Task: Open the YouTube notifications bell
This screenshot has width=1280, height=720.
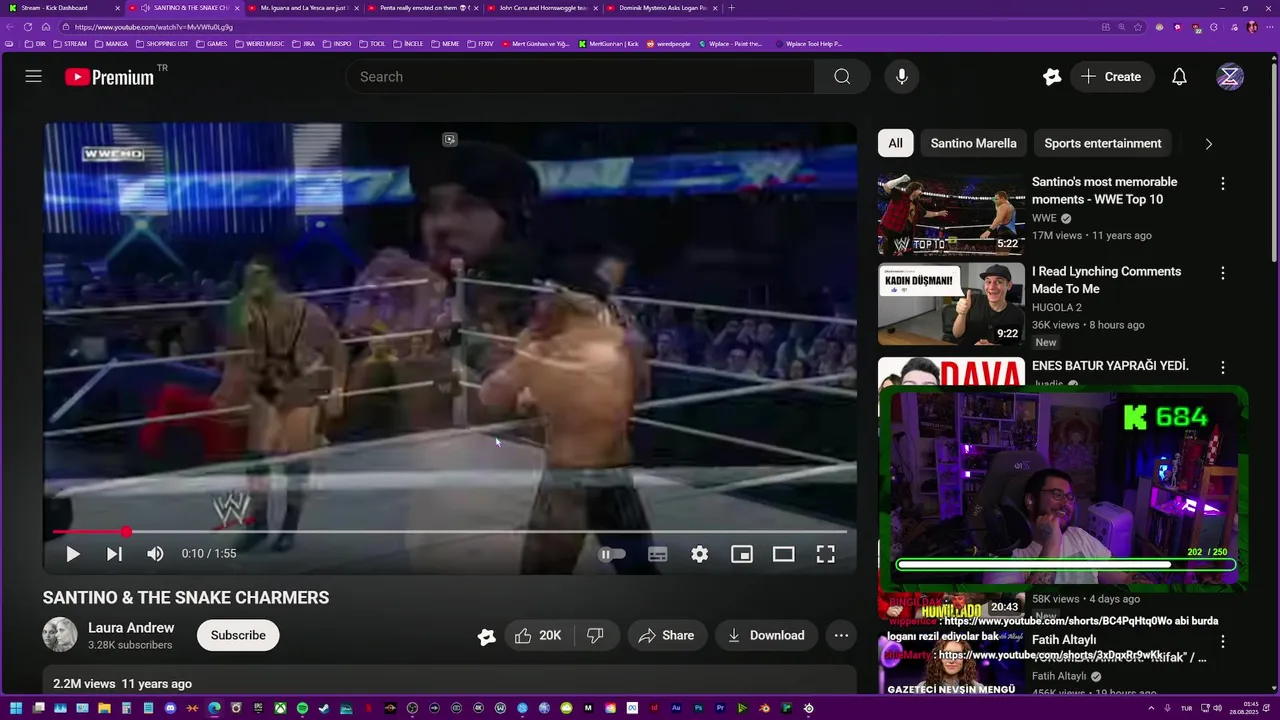Action: click(1179, 77)
